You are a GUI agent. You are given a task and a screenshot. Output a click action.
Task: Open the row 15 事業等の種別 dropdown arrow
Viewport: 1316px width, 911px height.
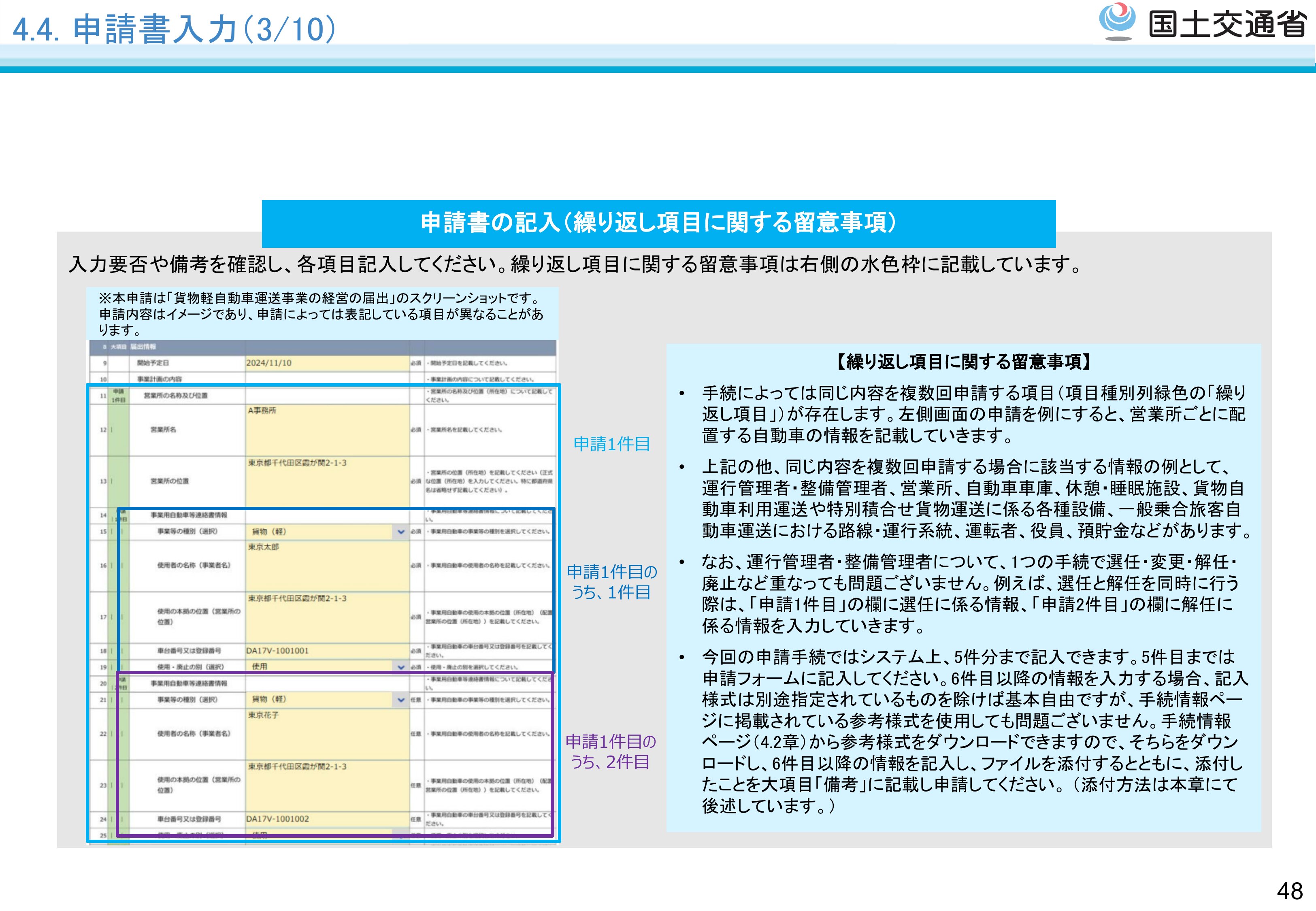400,532
